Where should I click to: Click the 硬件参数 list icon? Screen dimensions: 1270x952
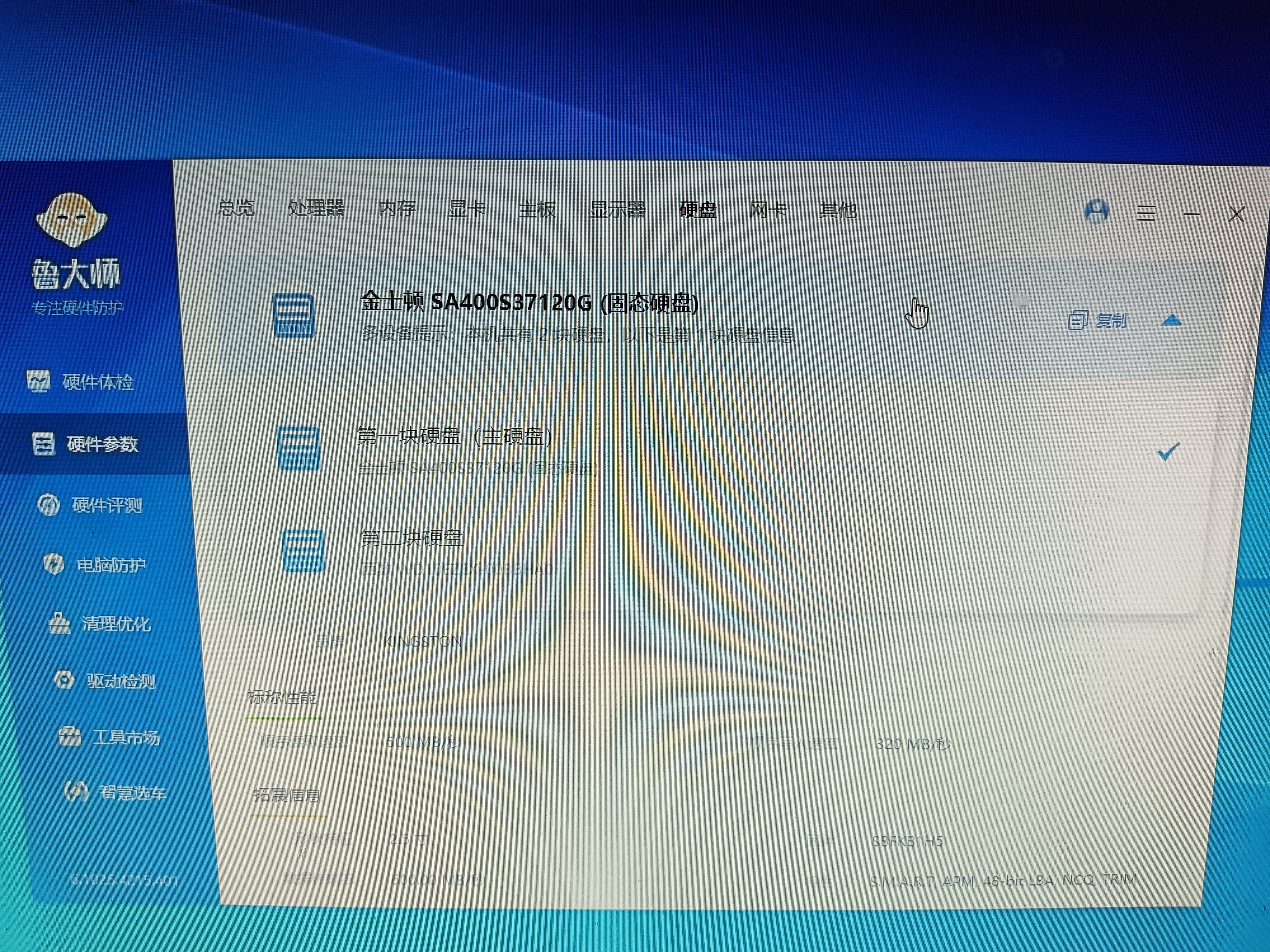[x=43, y=444]
